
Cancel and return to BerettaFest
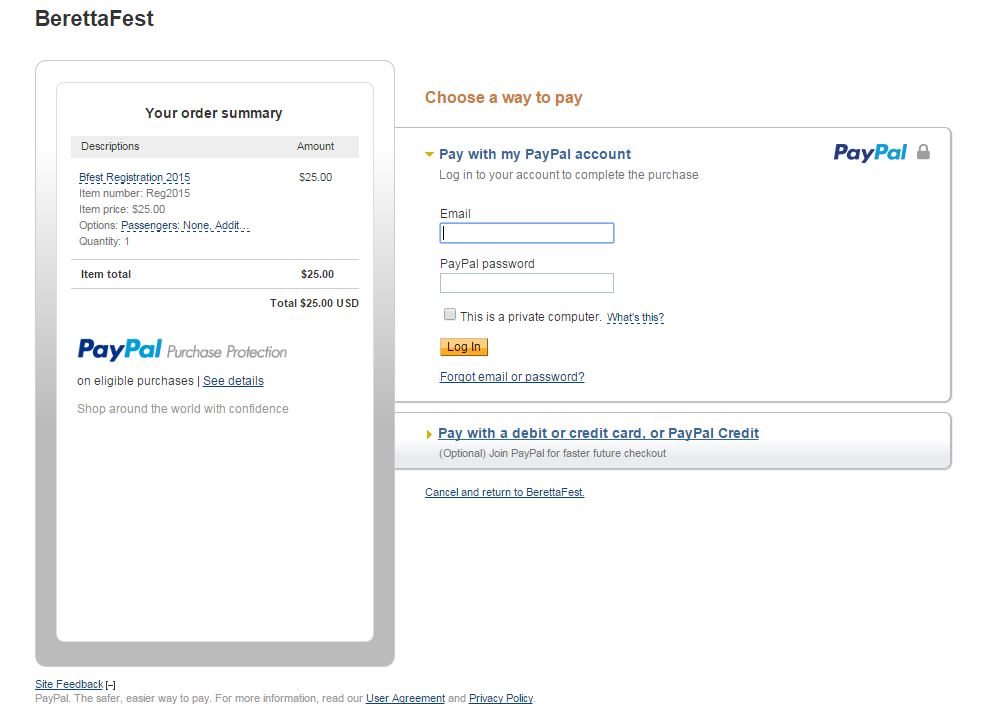click(x=504, y=492)
